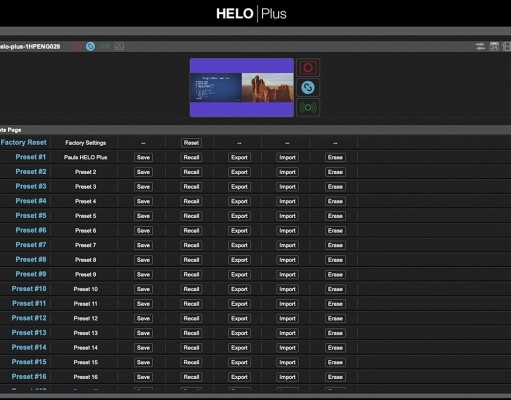This screenshot has height=400, width=511.
Task: Click the device name helo-plus-1HPENG029
Action: [x=30, y=47]
